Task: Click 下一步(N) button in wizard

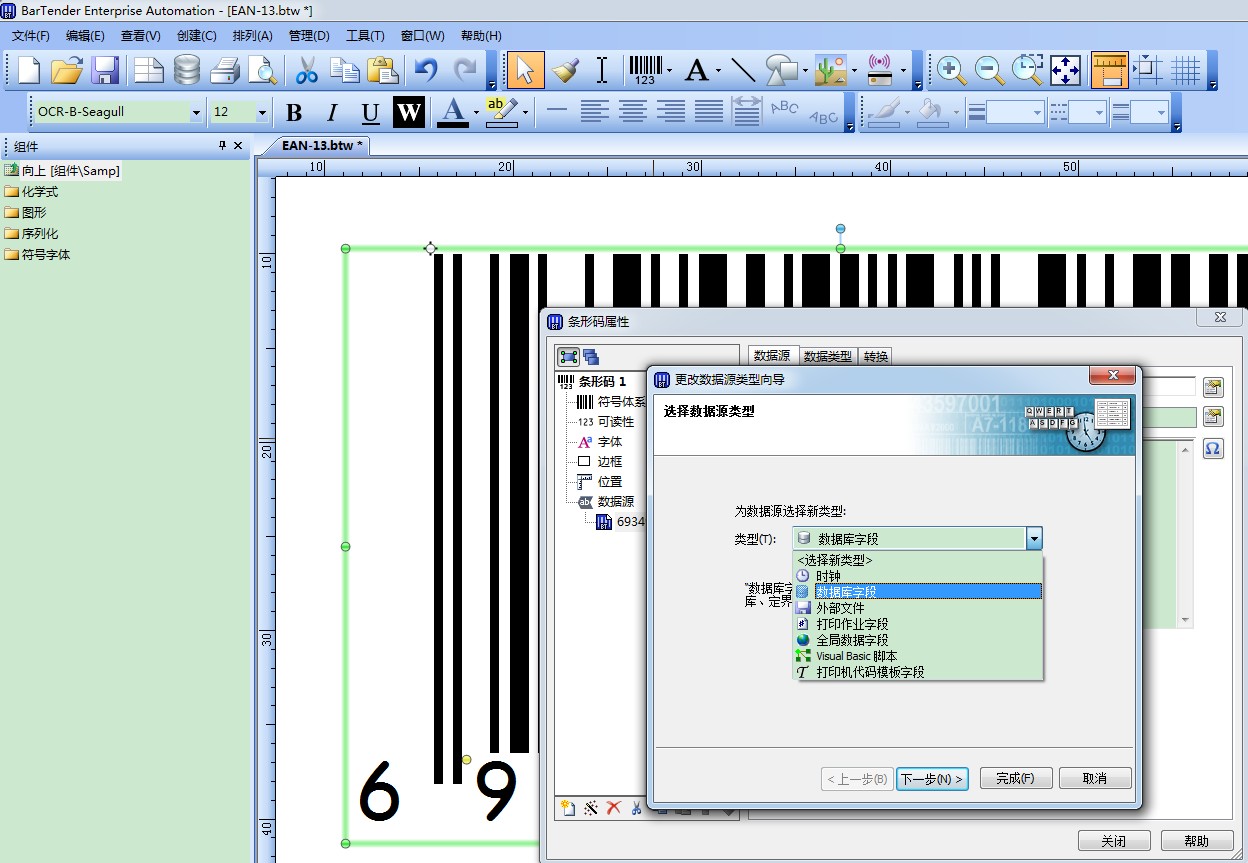Action: pos(932,779)
